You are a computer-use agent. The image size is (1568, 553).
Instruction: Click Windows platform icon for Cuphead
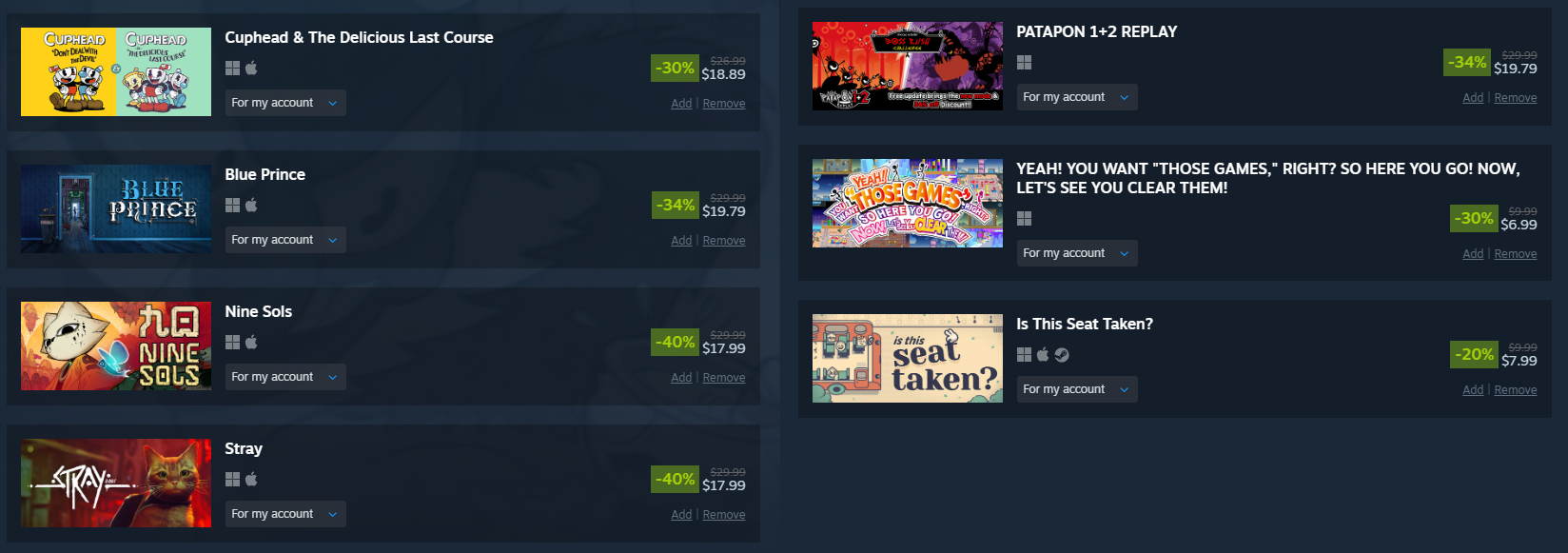[232, 68]
